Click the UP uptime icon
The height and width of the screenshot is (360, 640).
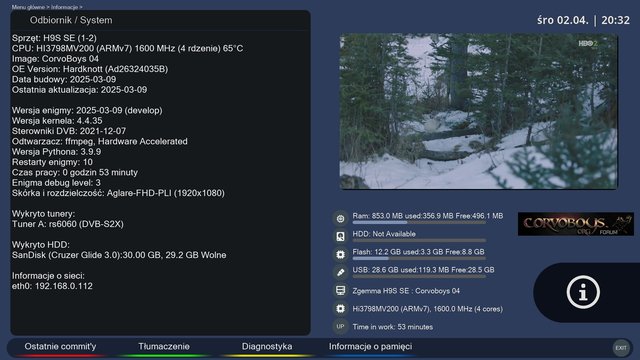tap(340, 327)
